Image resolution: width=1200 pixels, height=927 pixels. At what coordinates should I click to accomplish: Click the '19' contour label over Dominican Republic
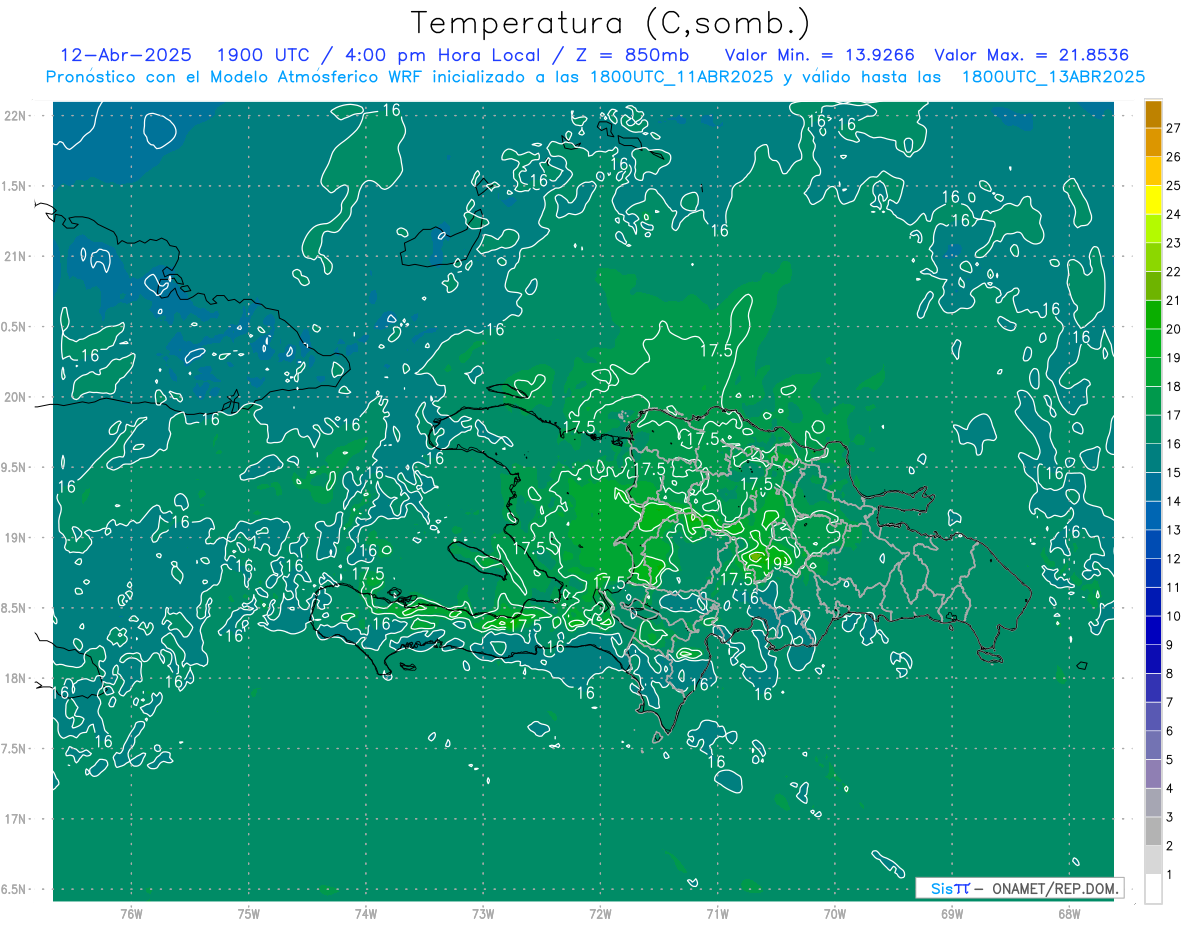point(772,565)
